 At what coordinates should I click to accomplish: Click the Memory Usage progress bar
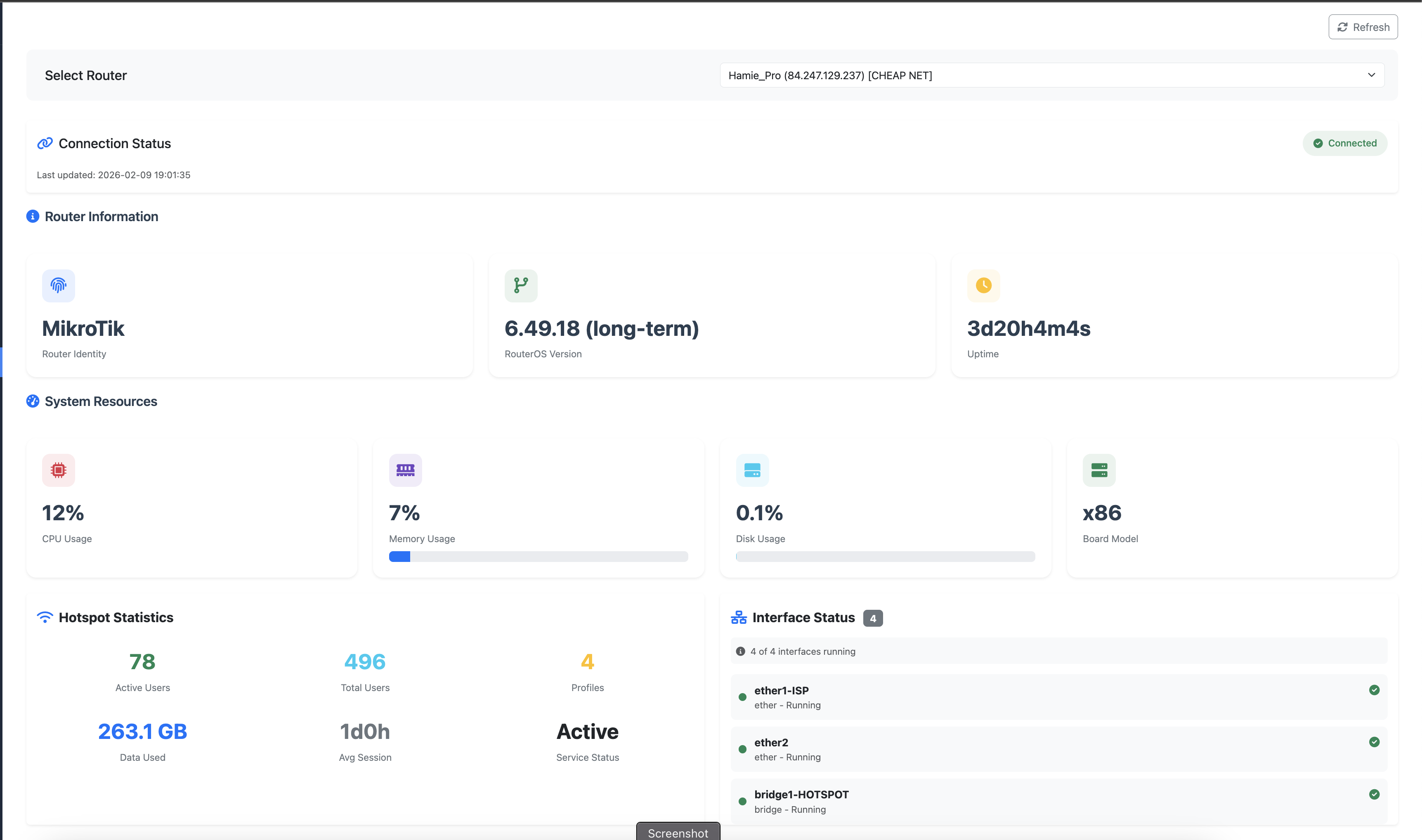pos(538,557)
